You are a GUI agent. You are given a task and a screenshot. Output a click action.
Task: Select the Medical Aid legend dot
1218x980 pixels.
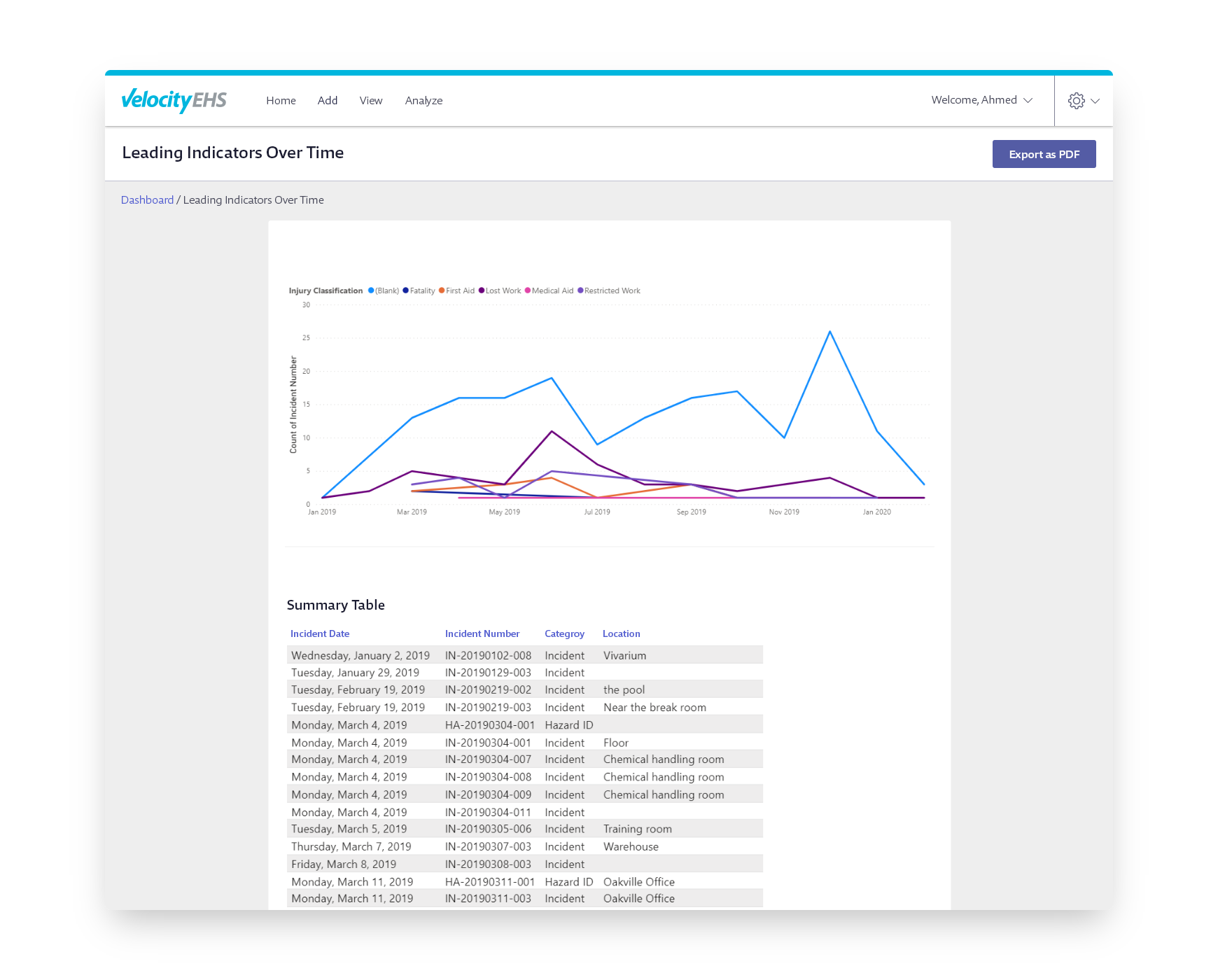pos(528,290)
